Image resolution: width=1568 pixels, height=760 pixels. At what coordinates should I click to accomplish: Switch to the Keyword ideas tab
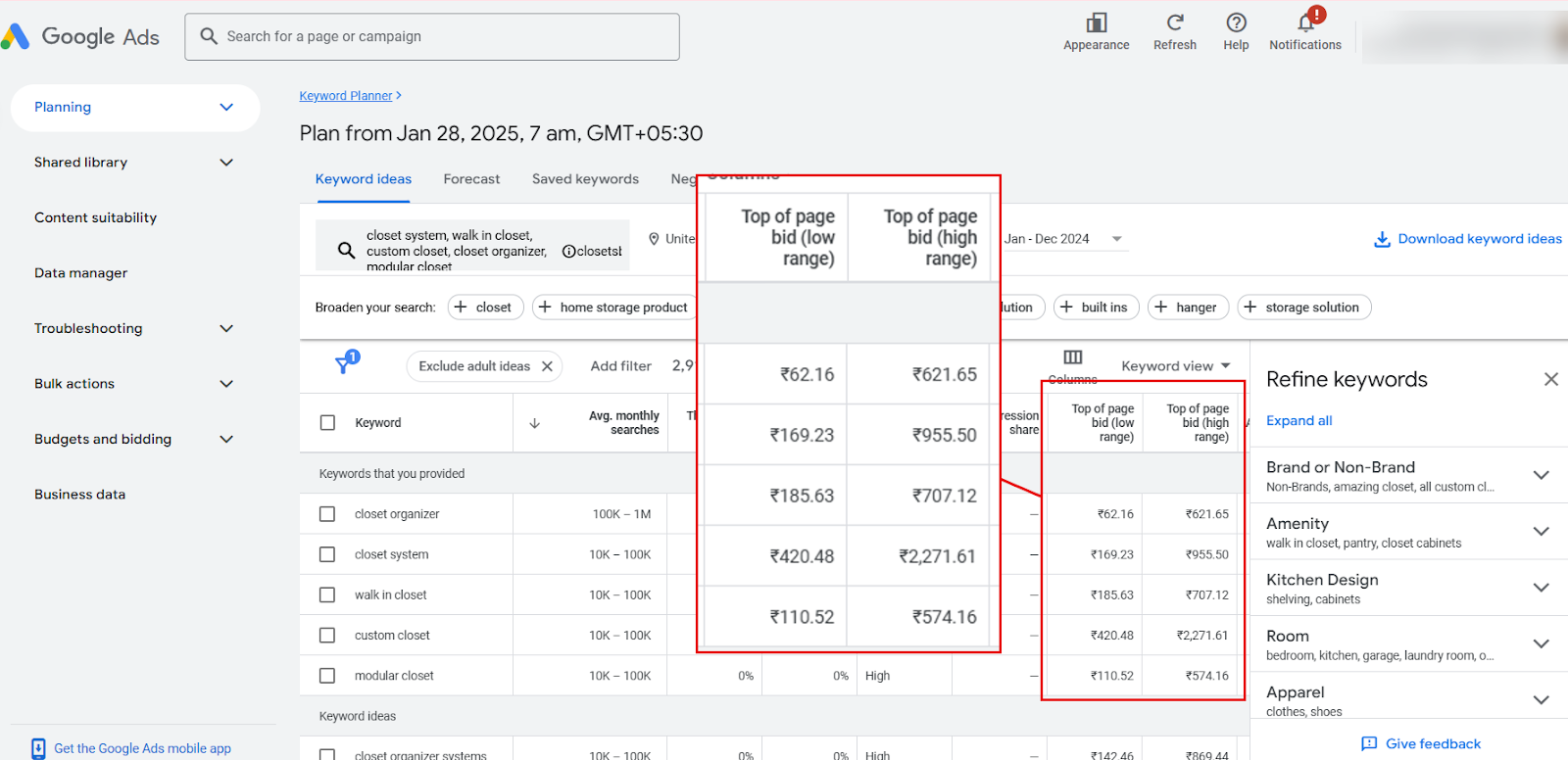click(x=364, y=179)
